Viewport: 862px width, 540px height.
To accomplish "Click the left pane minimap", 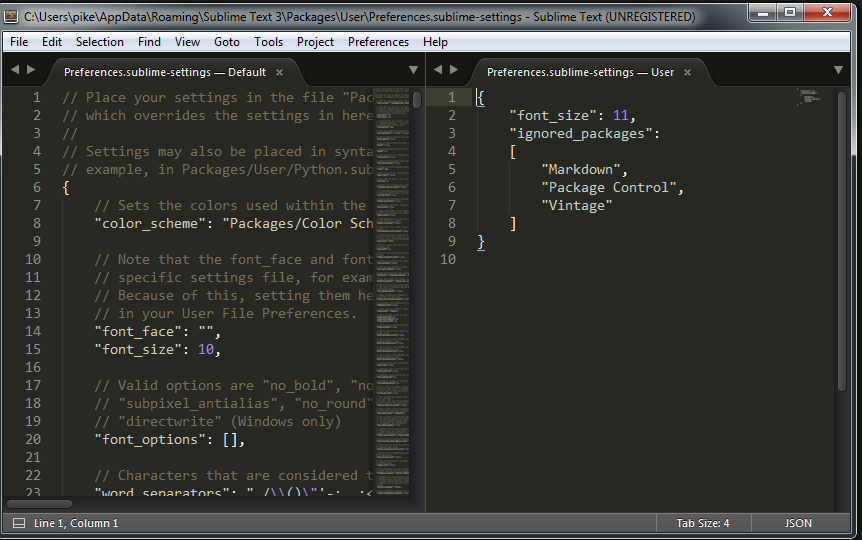I will [x=393, y=291].
